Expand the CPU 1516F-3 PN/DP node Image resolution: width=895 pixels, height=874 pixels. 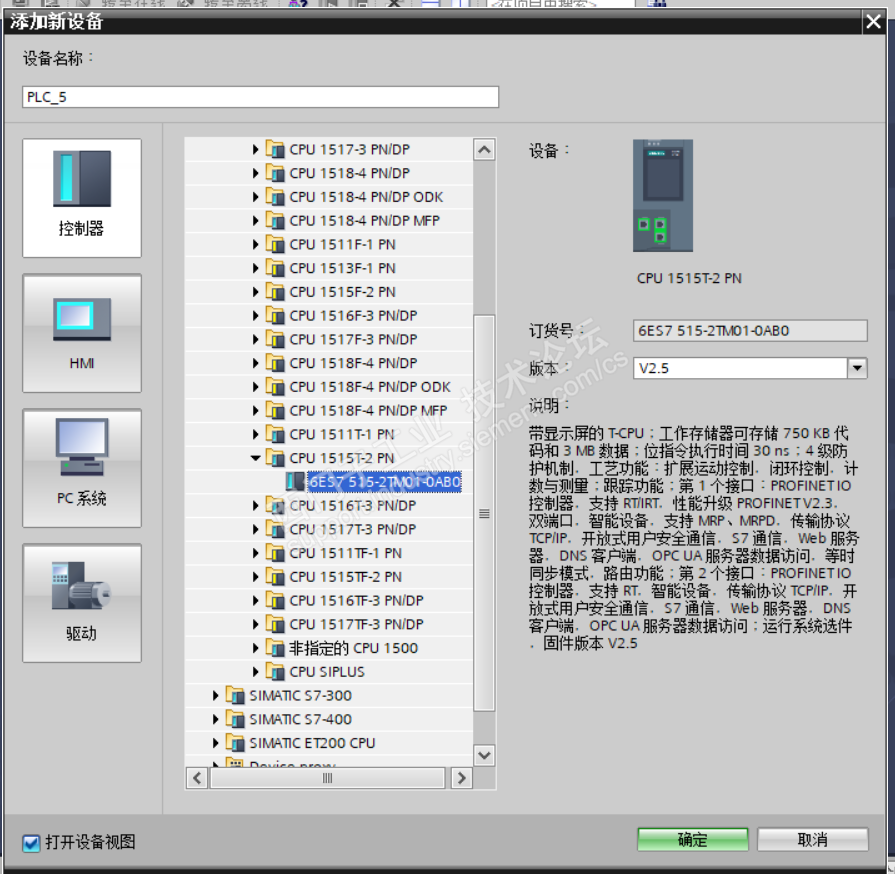point(256,316)
